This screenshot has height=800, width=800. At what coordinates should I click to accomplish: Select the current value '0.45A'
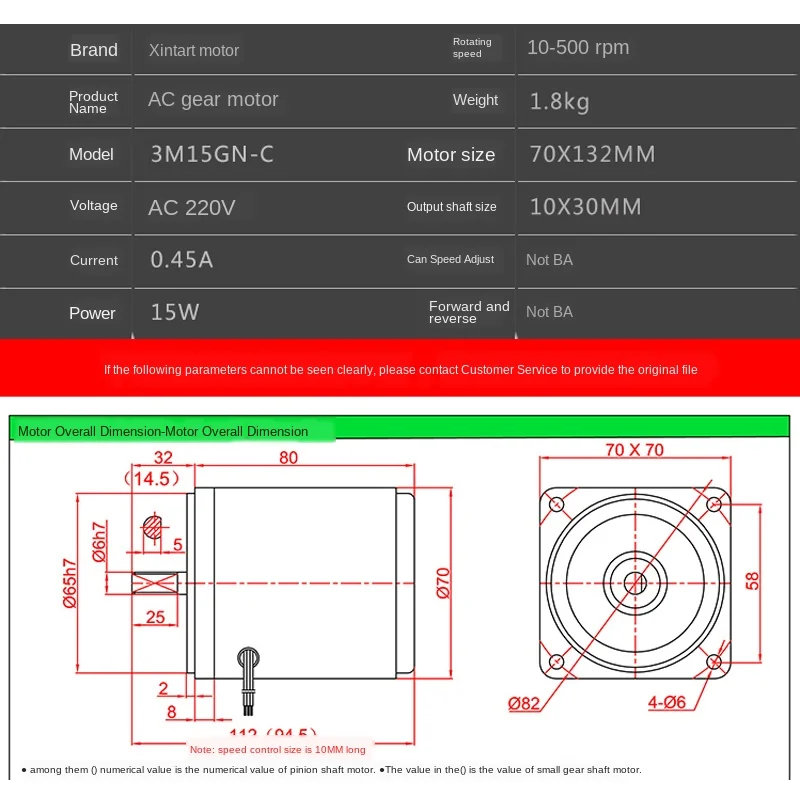[x=182, y=260]
